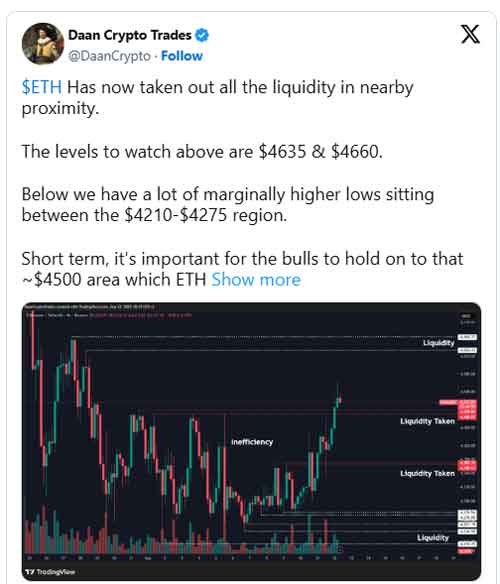Open the X logo in the tweet corner
Screen dimensions: 500x584
(470, 34)
